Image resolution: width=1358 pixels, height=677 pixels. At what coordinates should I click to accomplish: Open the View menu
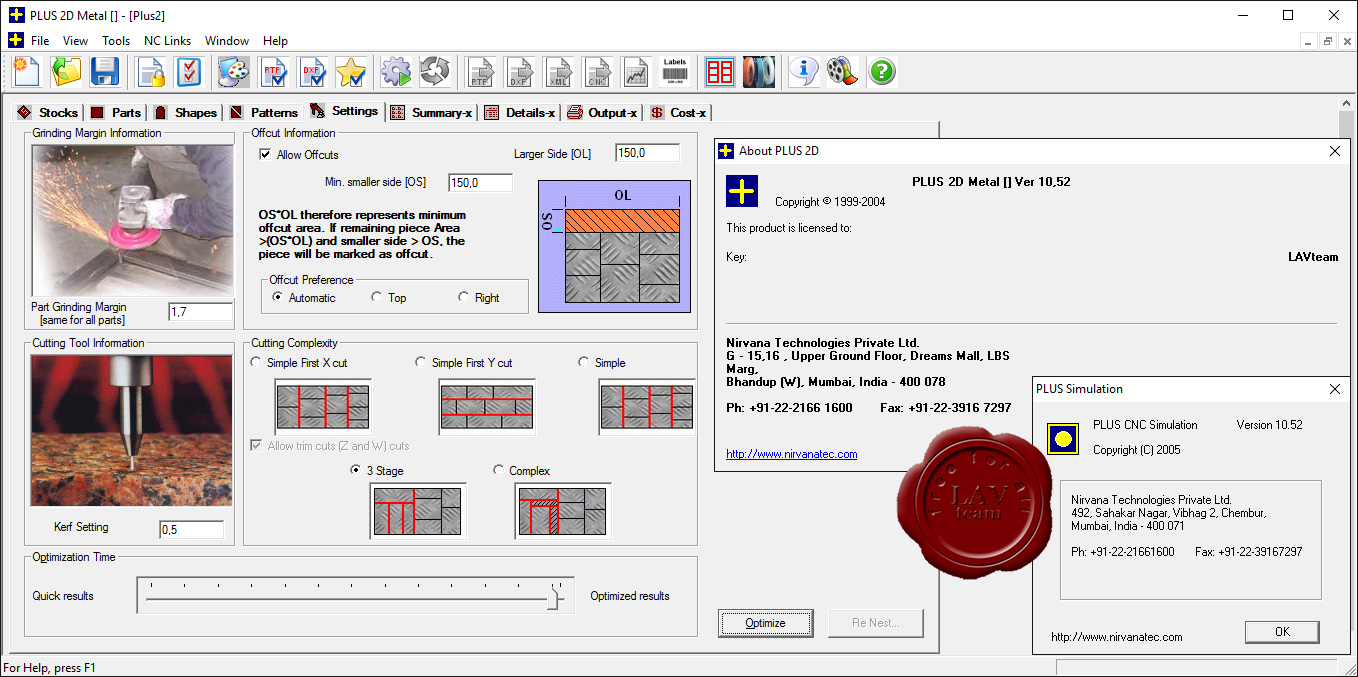(75, 41)
